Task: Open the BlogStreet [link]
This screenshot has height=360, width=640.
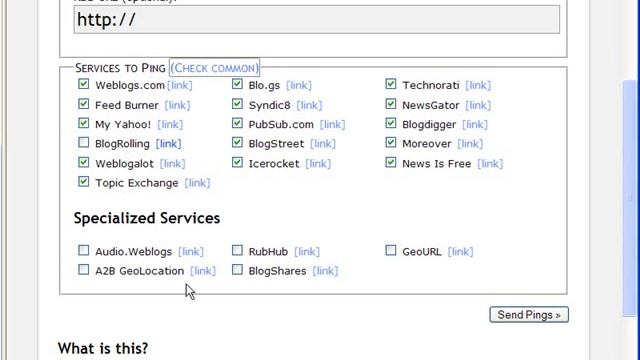Action: tap(323, 144)
